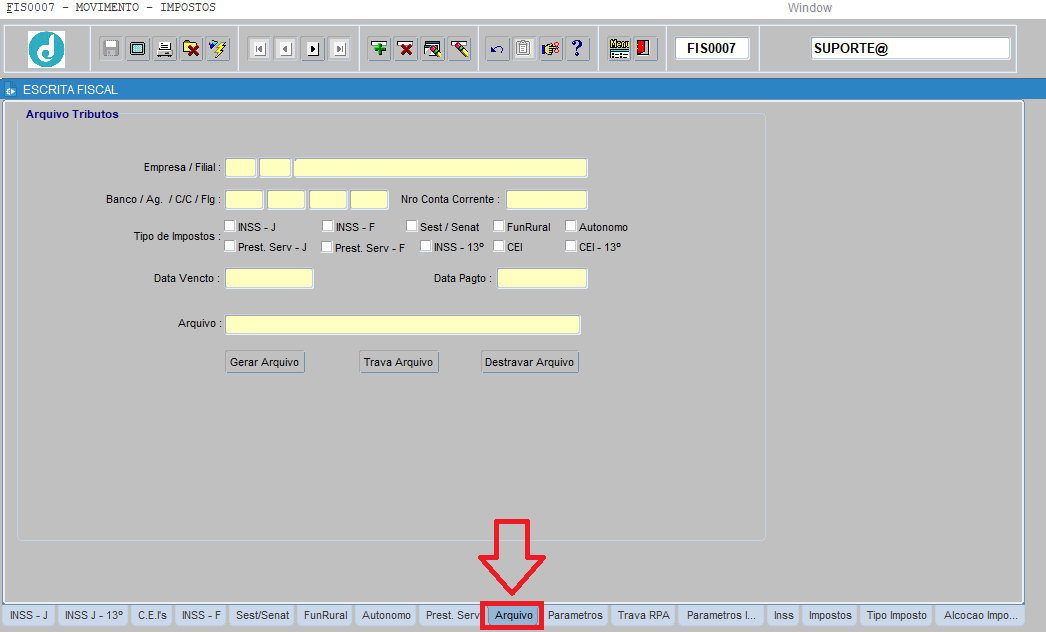
Task: Check the INSS - J checkbox
Action: tap(231, 227)
